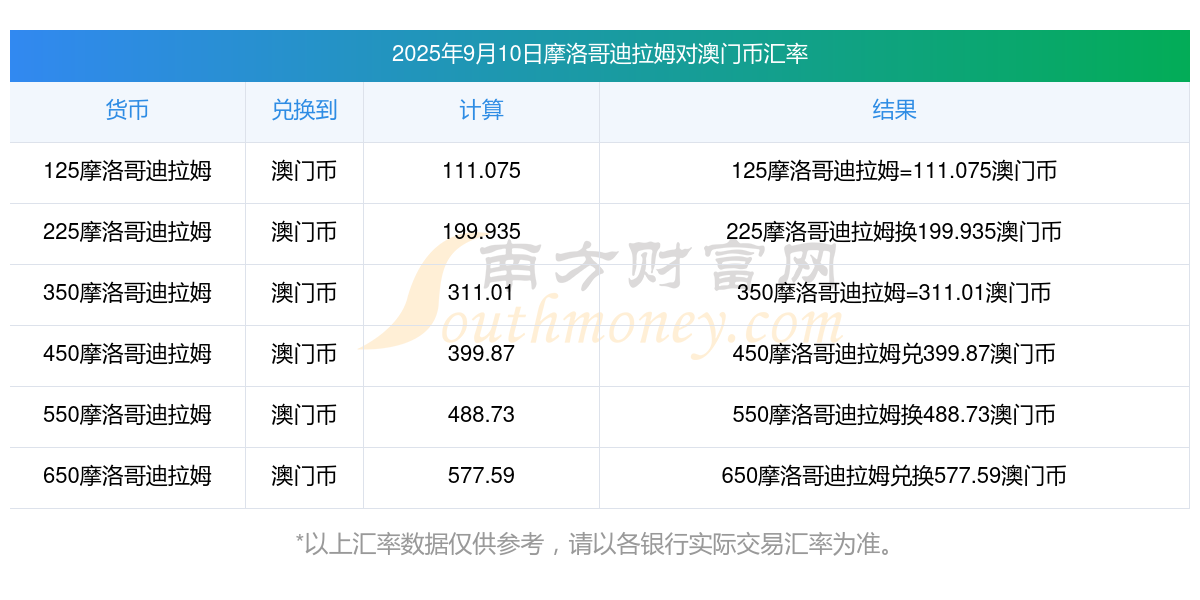The width and height of the screenshot is (1200, 600).
Task: Click the calculated value 111.075
Action: pyautogui.click(x=481, y=171)
